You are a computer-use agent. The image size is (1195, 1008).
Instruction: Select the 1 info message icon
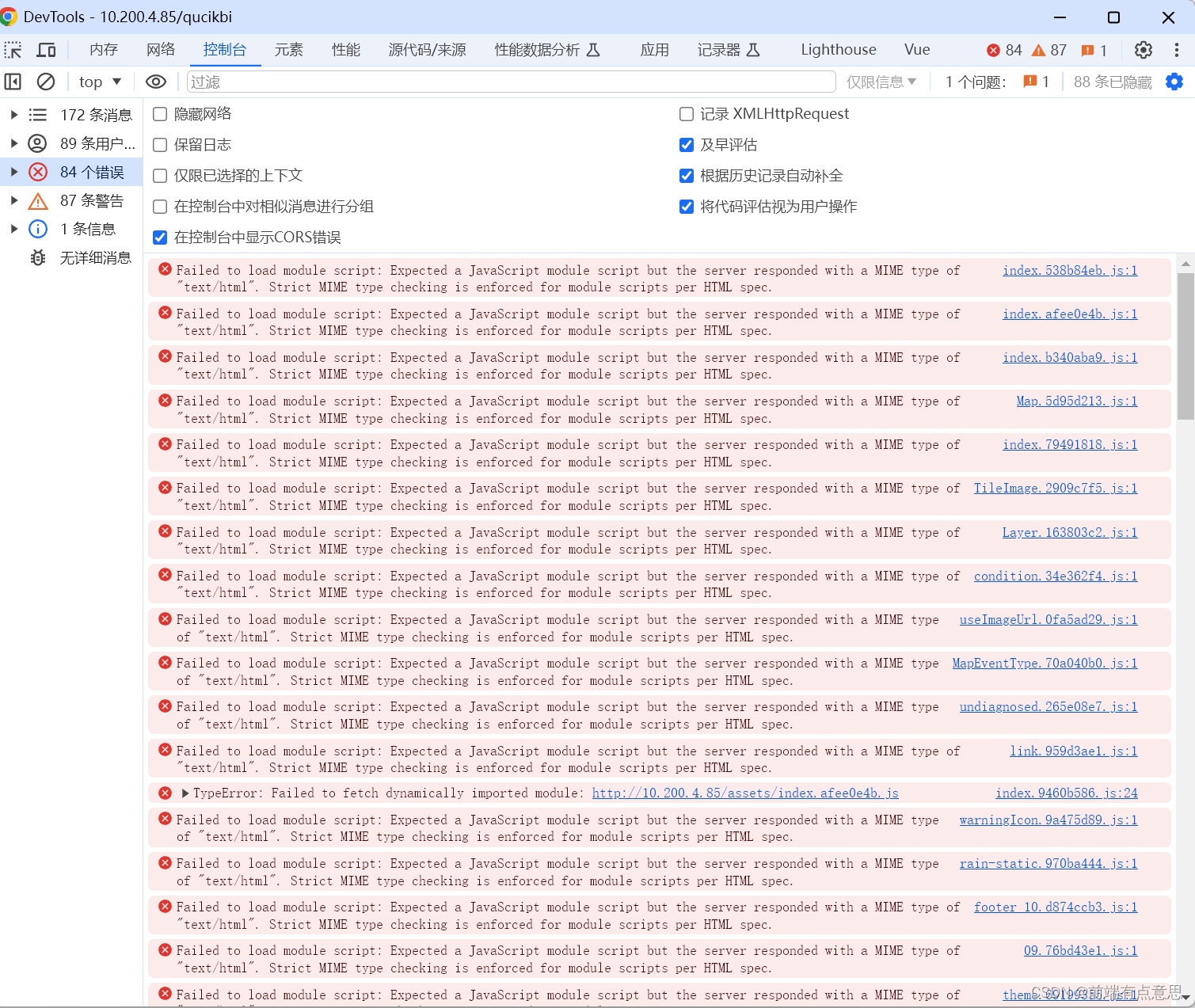[x=38, y=229]
